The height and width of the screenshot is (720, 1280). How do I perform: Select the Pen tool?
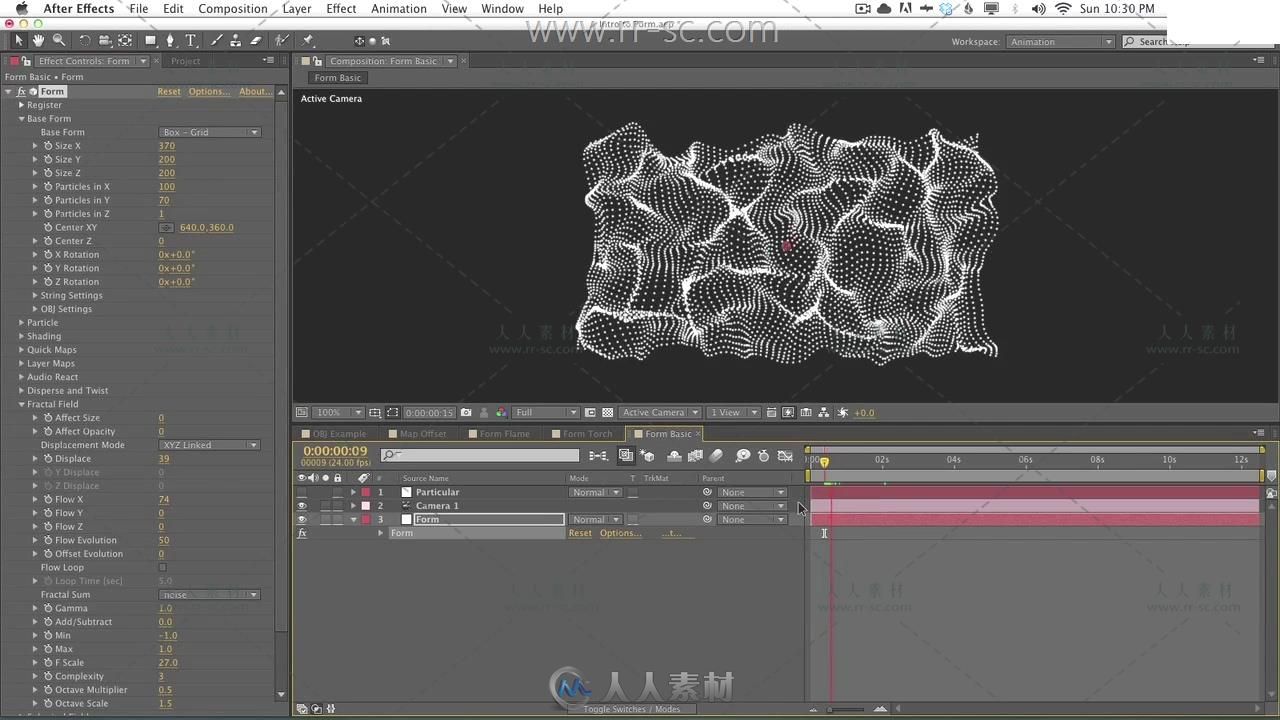[x=170, y=41]
